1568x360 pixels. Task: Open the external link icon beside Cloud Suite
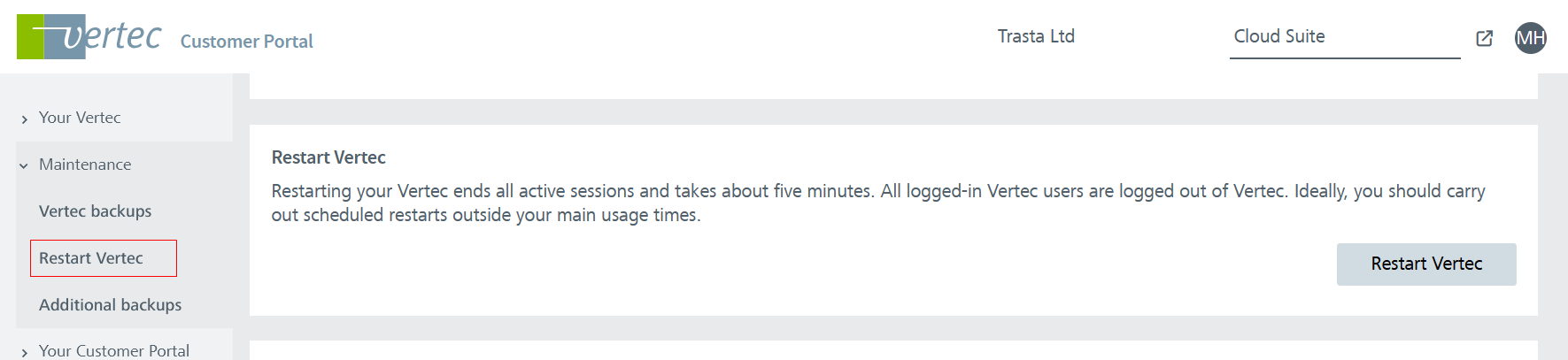coord(1485,38)
